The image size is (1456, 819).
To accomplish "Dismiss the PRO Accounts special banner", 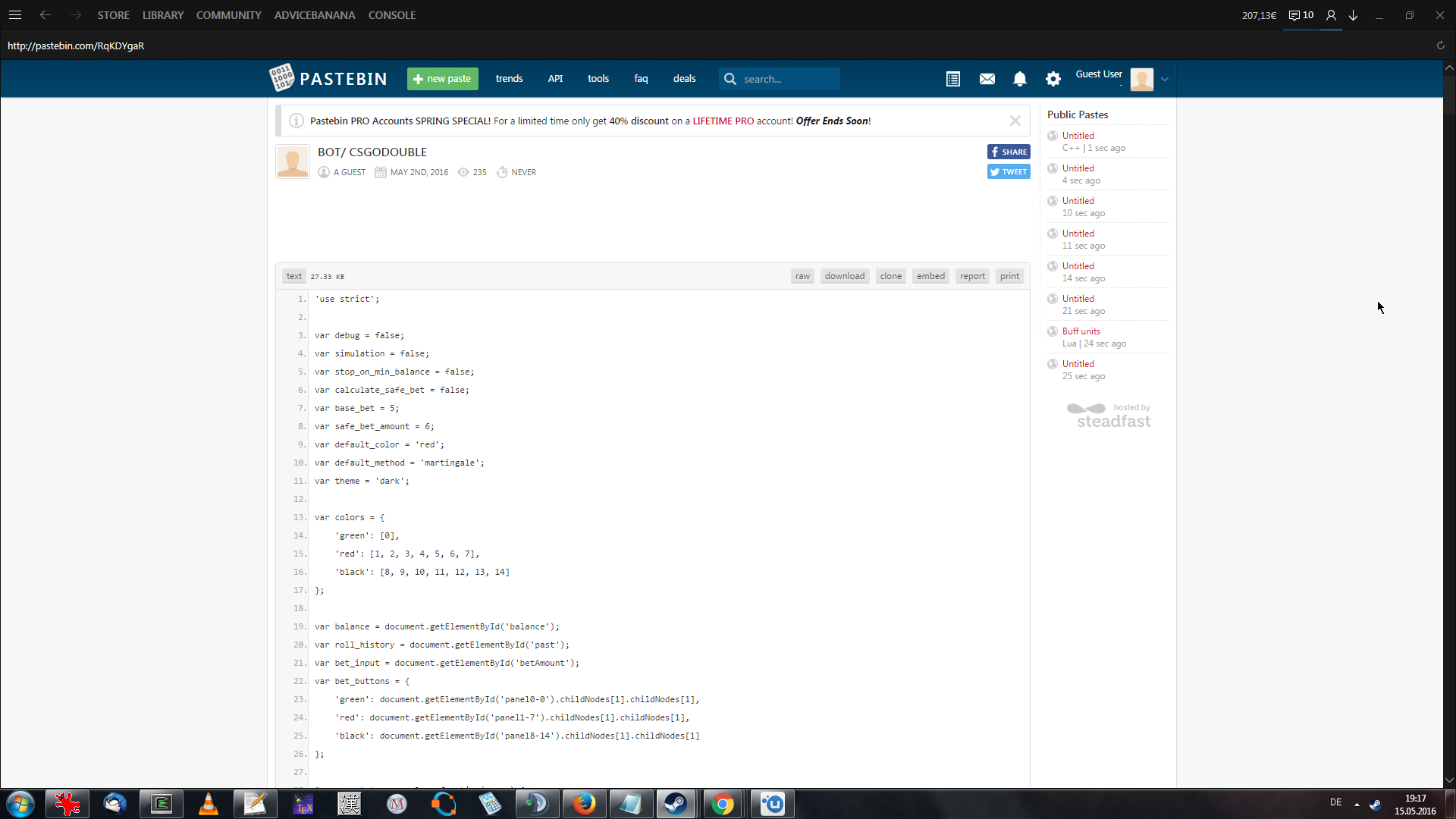I will pos(1015,121).
